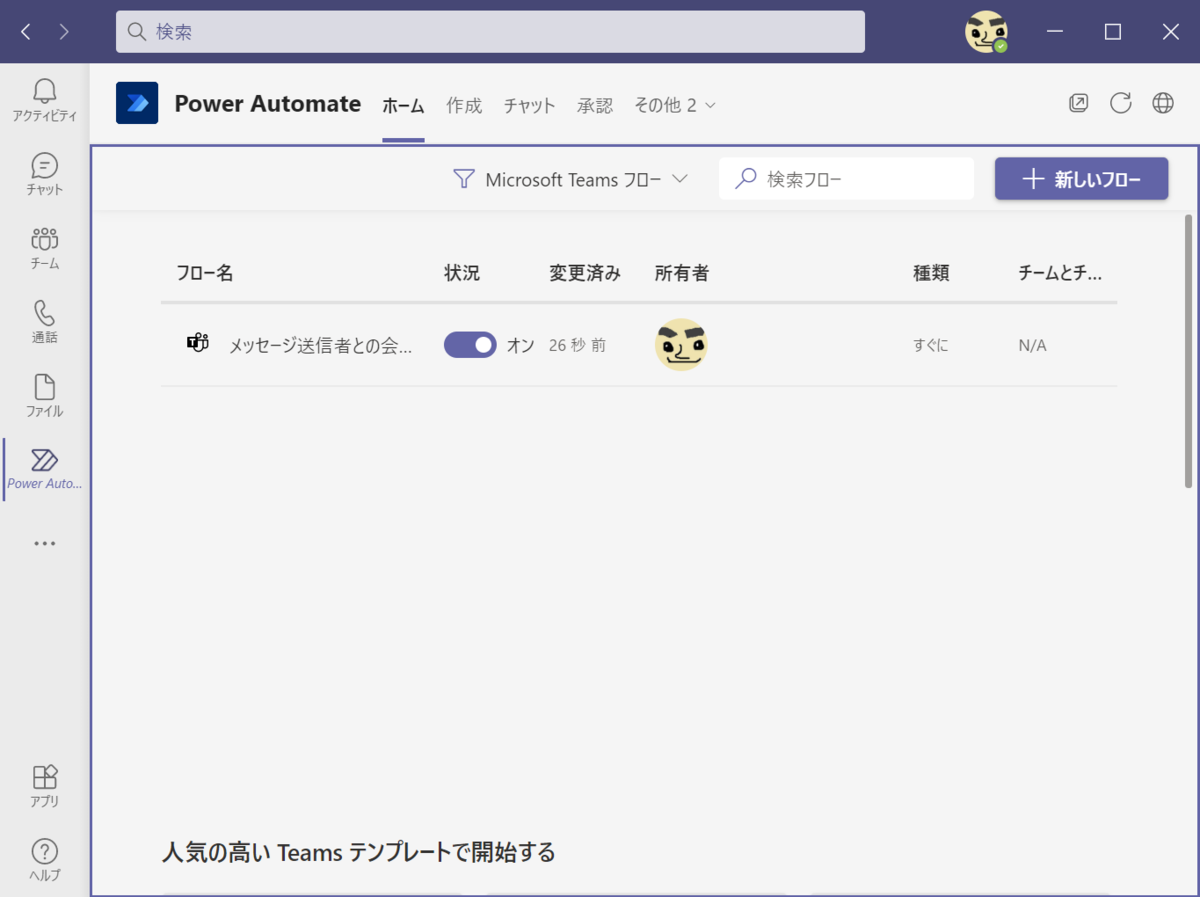
Task: Click the Teams icon beside flow name
Action: click(198, 344)
